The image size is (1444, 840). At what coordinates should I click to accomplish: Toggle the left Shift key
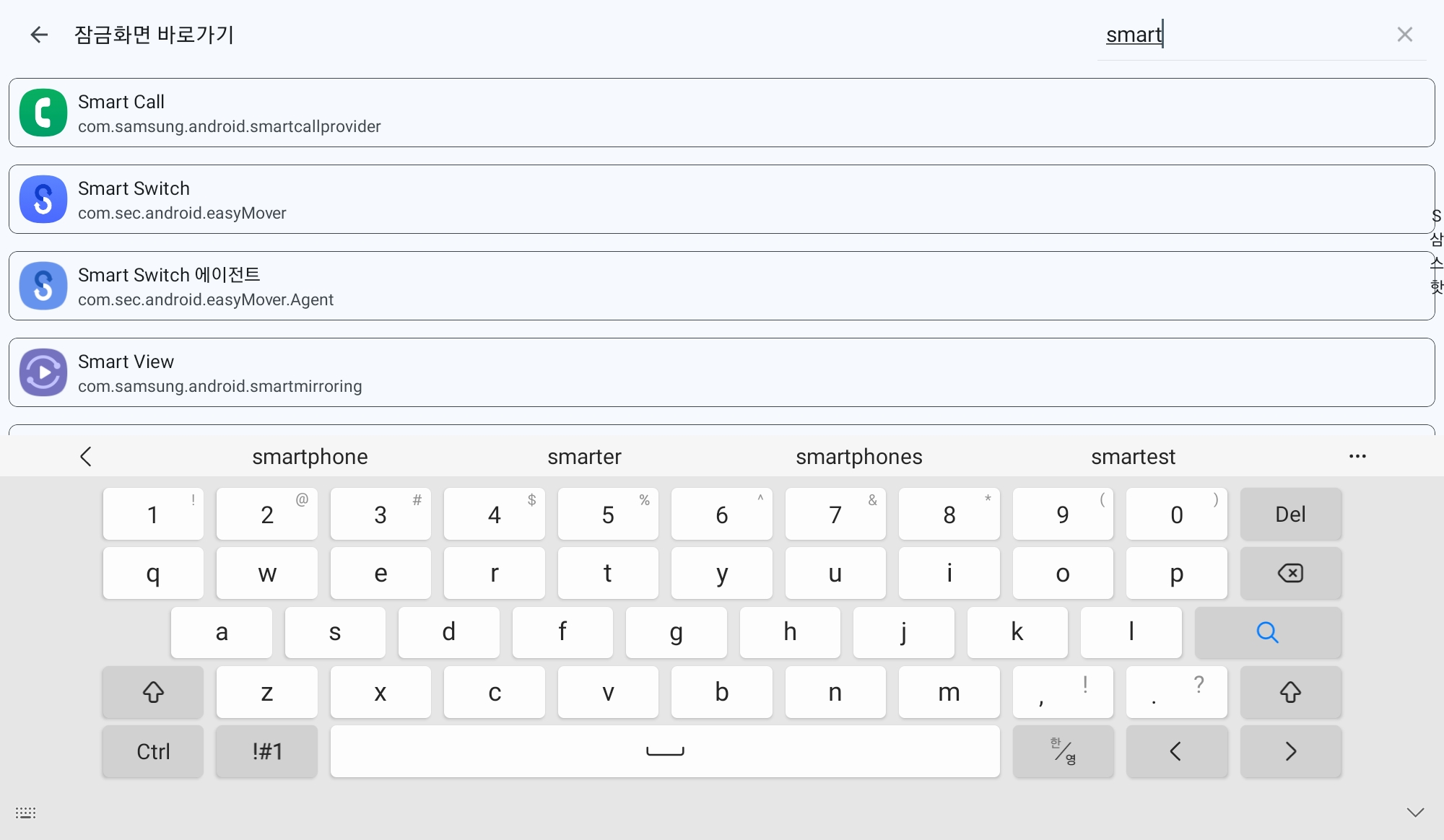click(153, 692)
